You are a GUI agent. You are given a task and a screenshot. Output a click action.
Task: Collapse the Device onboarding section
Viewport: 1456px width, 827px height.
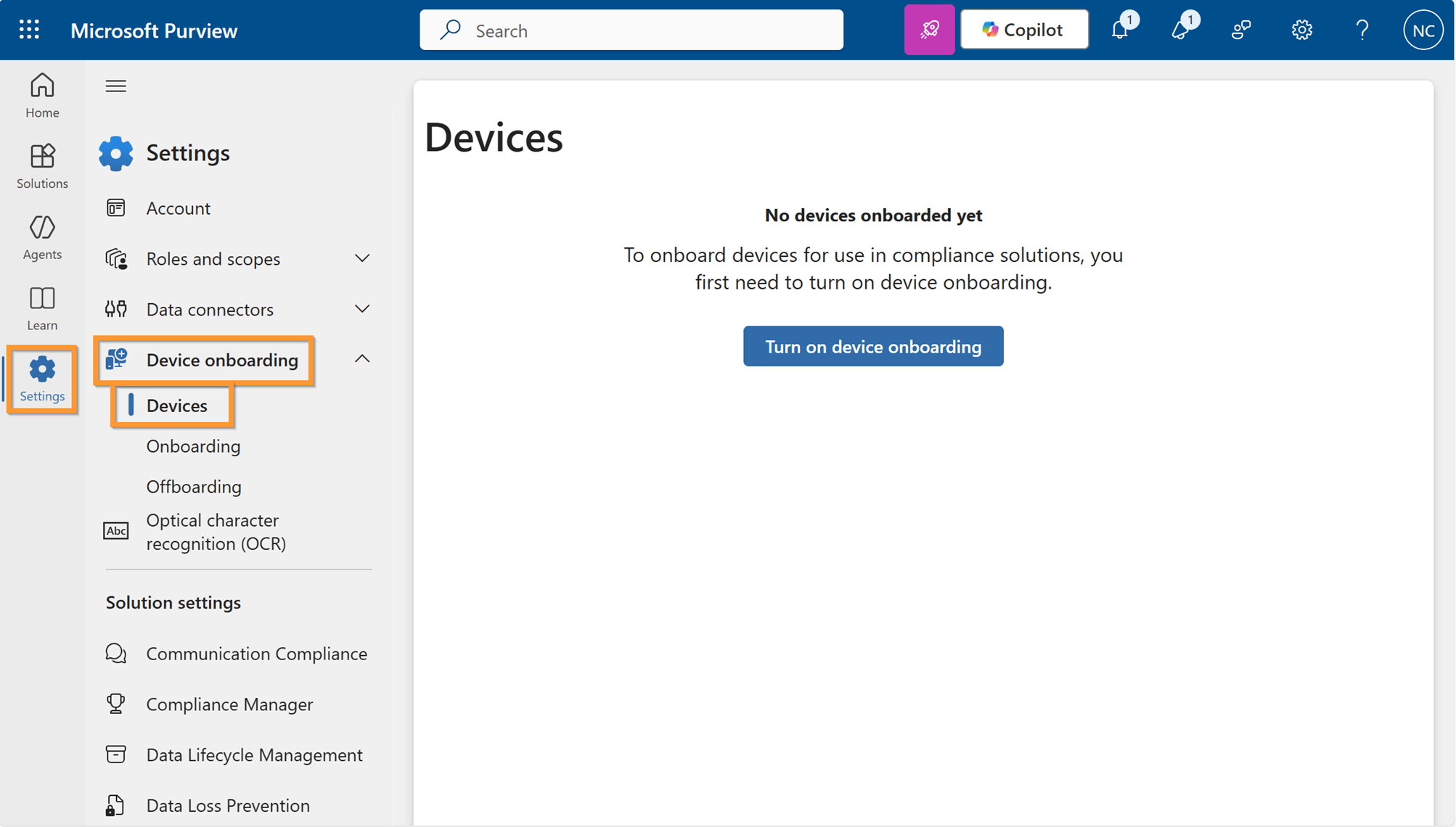[361, 358]
